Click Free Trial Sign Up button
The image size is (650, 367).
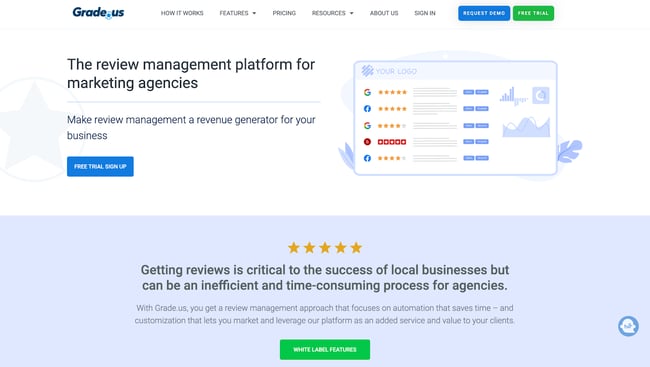(100, 166)
